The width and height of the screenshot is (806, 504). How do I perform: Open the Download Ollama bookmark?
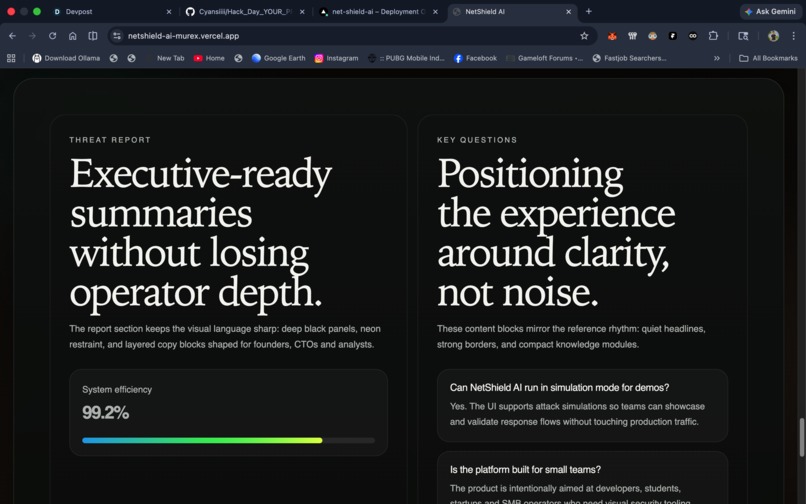(66, 58)
